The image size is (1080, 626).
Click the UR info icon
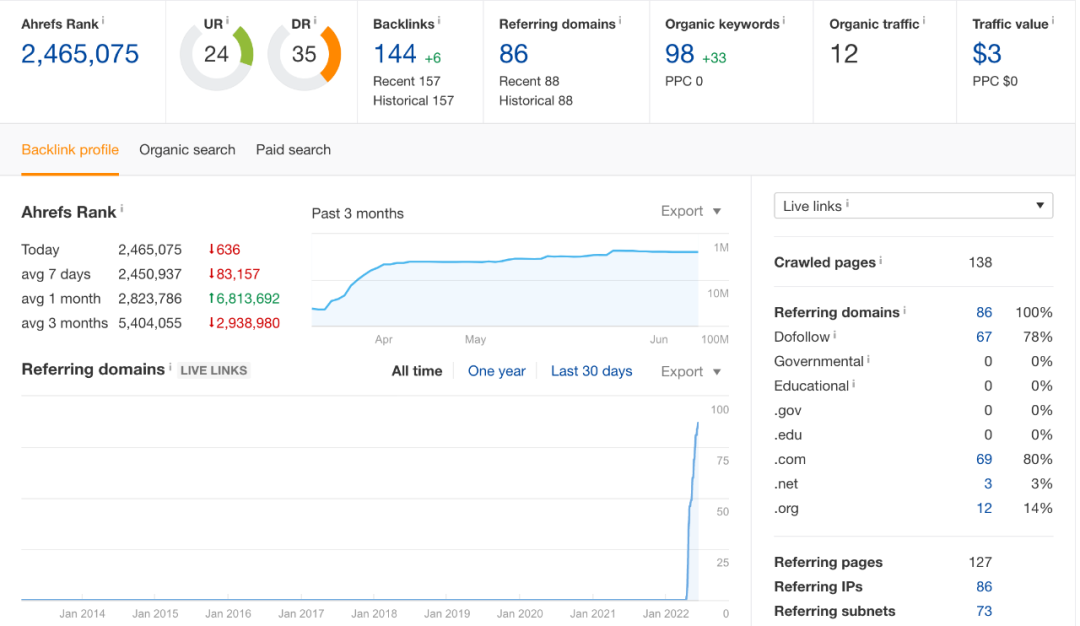[x=227, y=20]
